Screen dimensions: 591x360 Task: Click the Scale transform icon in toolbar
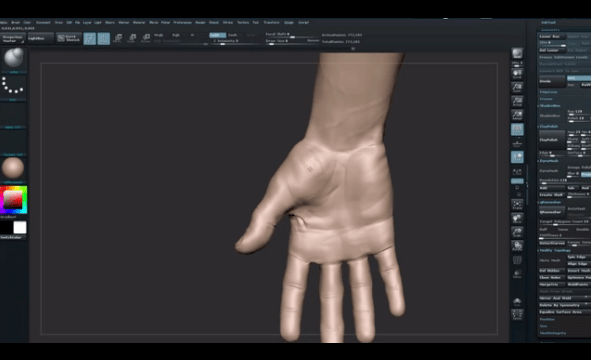pos(132,38)
